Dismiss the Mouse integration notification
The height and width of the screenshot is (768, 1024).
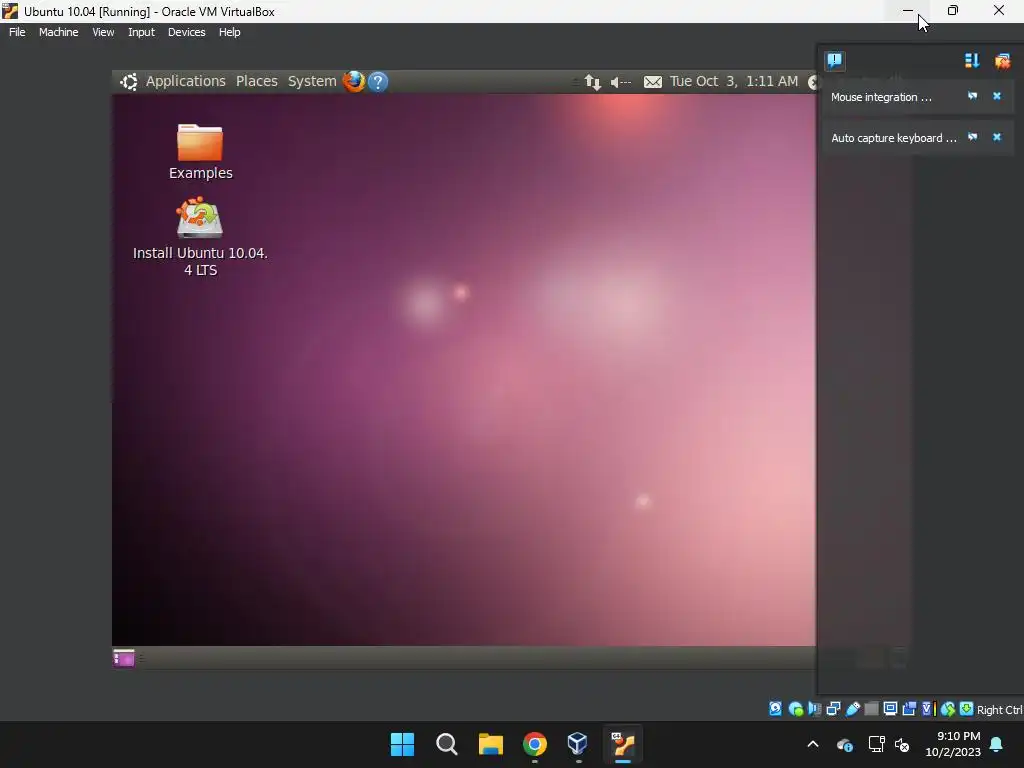pos(997,96)
